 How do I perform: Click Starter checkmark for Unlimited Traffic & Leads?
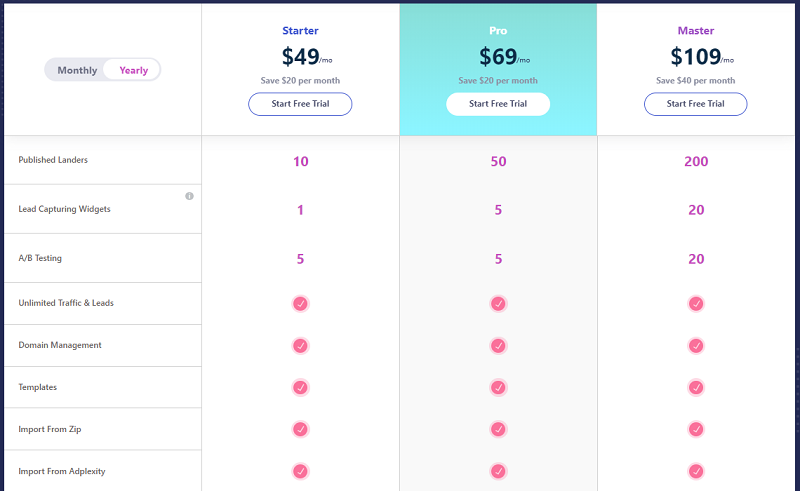click(x=301, y=304)
